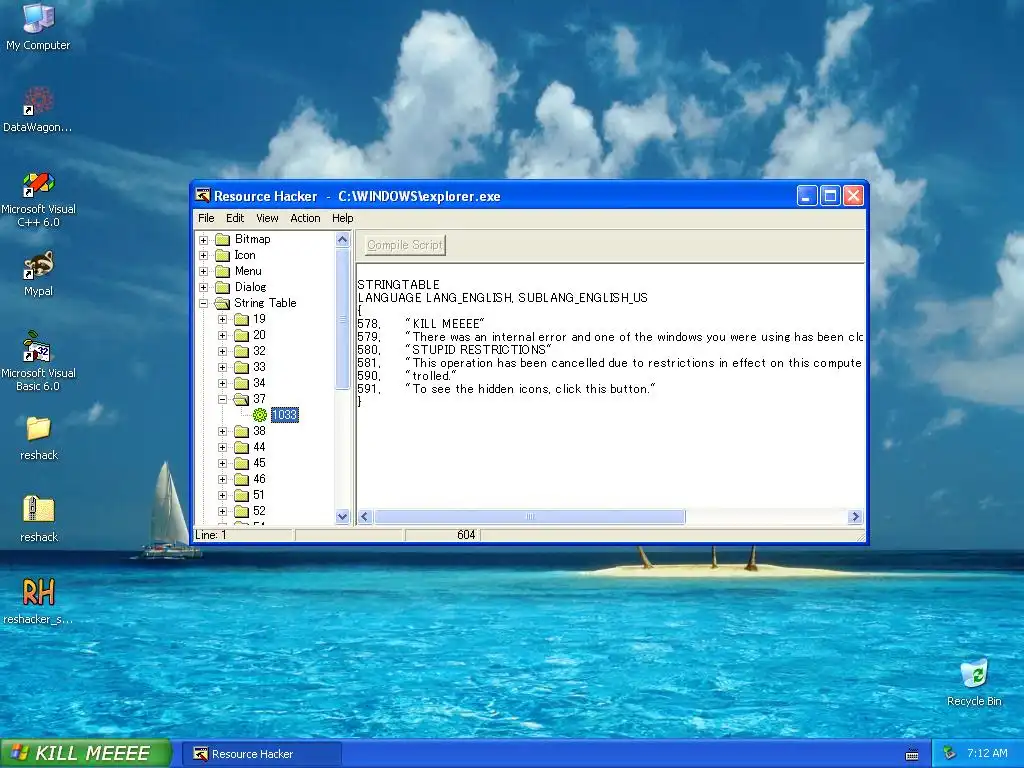Select the reshack folder icon on desktop
1024x768 pixels.
[38, 429]
